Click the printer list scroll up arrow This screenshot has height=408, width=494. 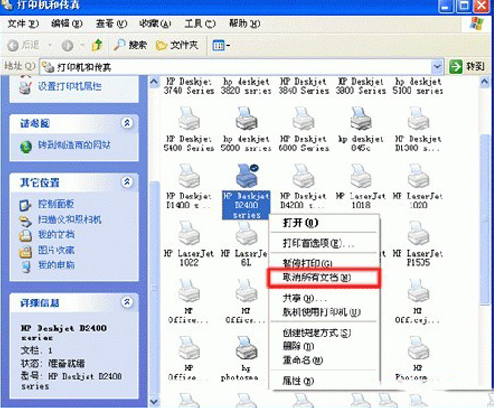pos(485,82)
